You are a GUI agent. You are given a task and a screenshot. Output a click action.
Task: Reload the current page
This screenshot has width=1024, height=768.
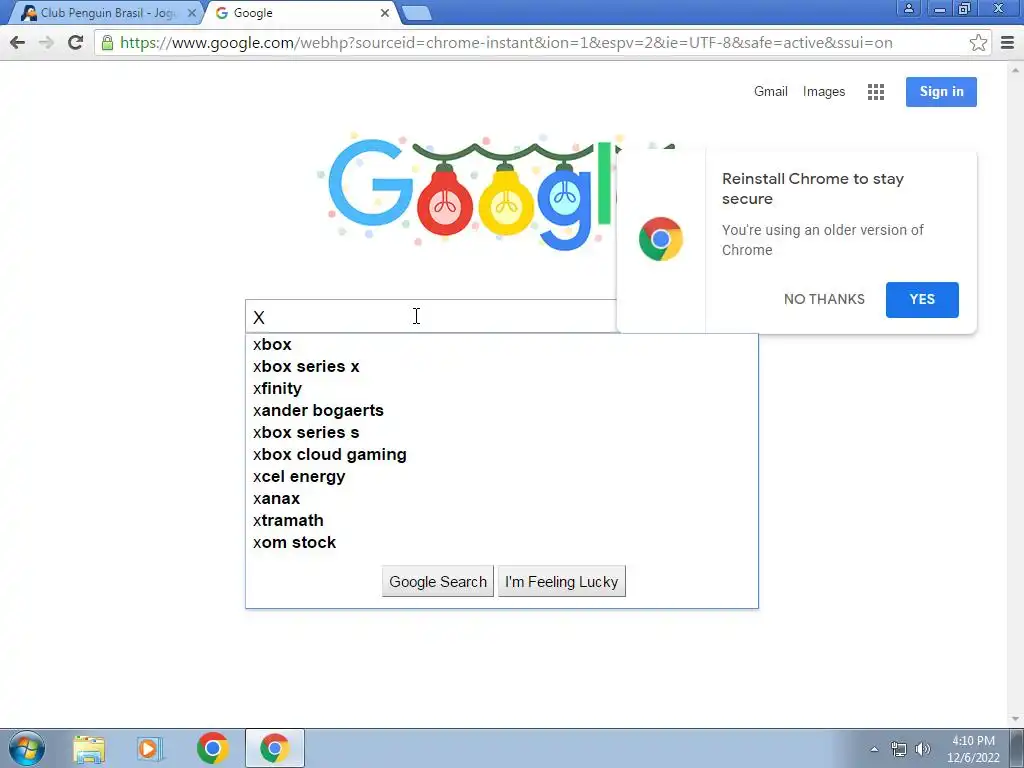coord(76,43)
